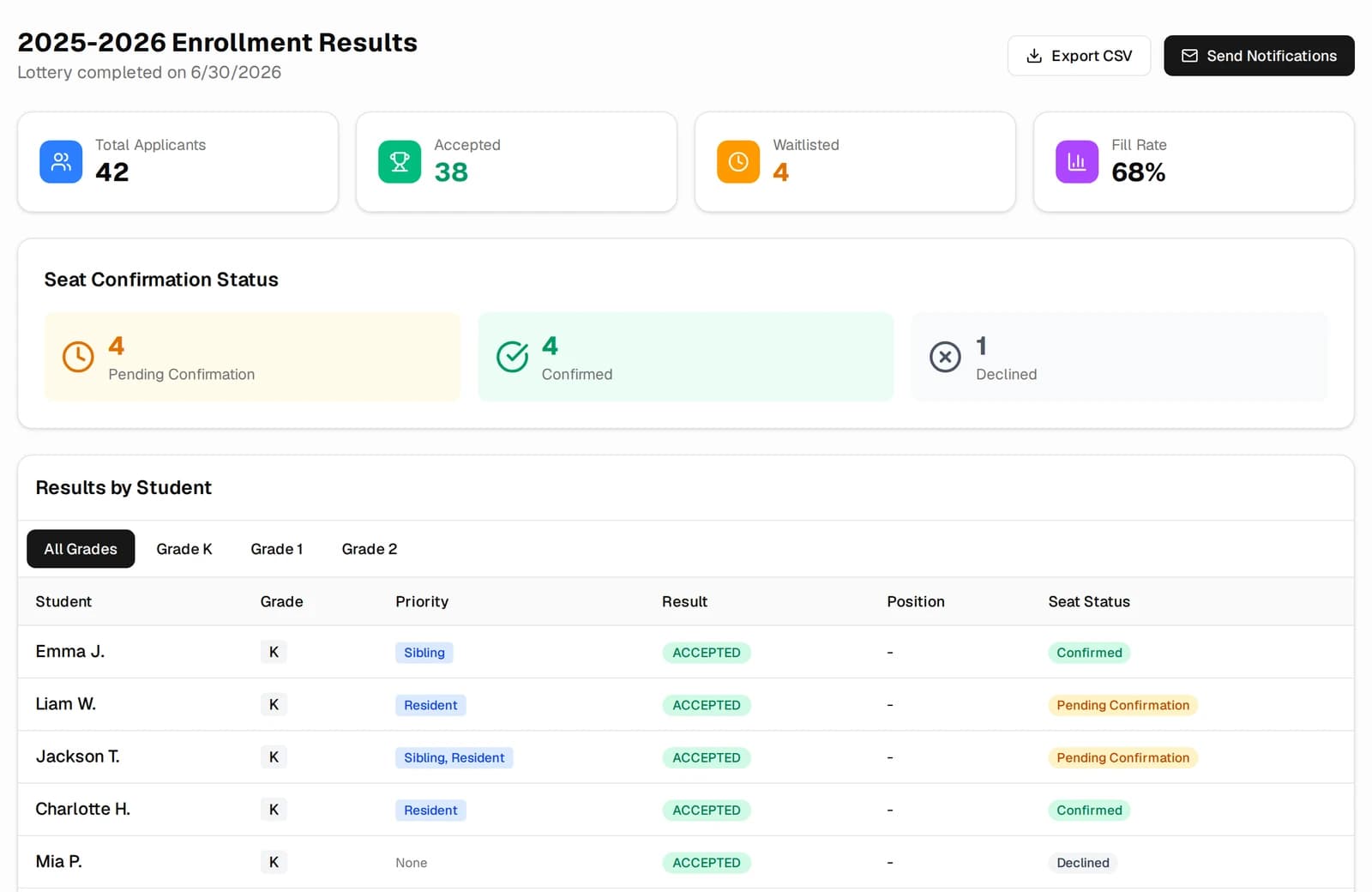Open the Pending Confirmation summary card

(x=252, y=357)
